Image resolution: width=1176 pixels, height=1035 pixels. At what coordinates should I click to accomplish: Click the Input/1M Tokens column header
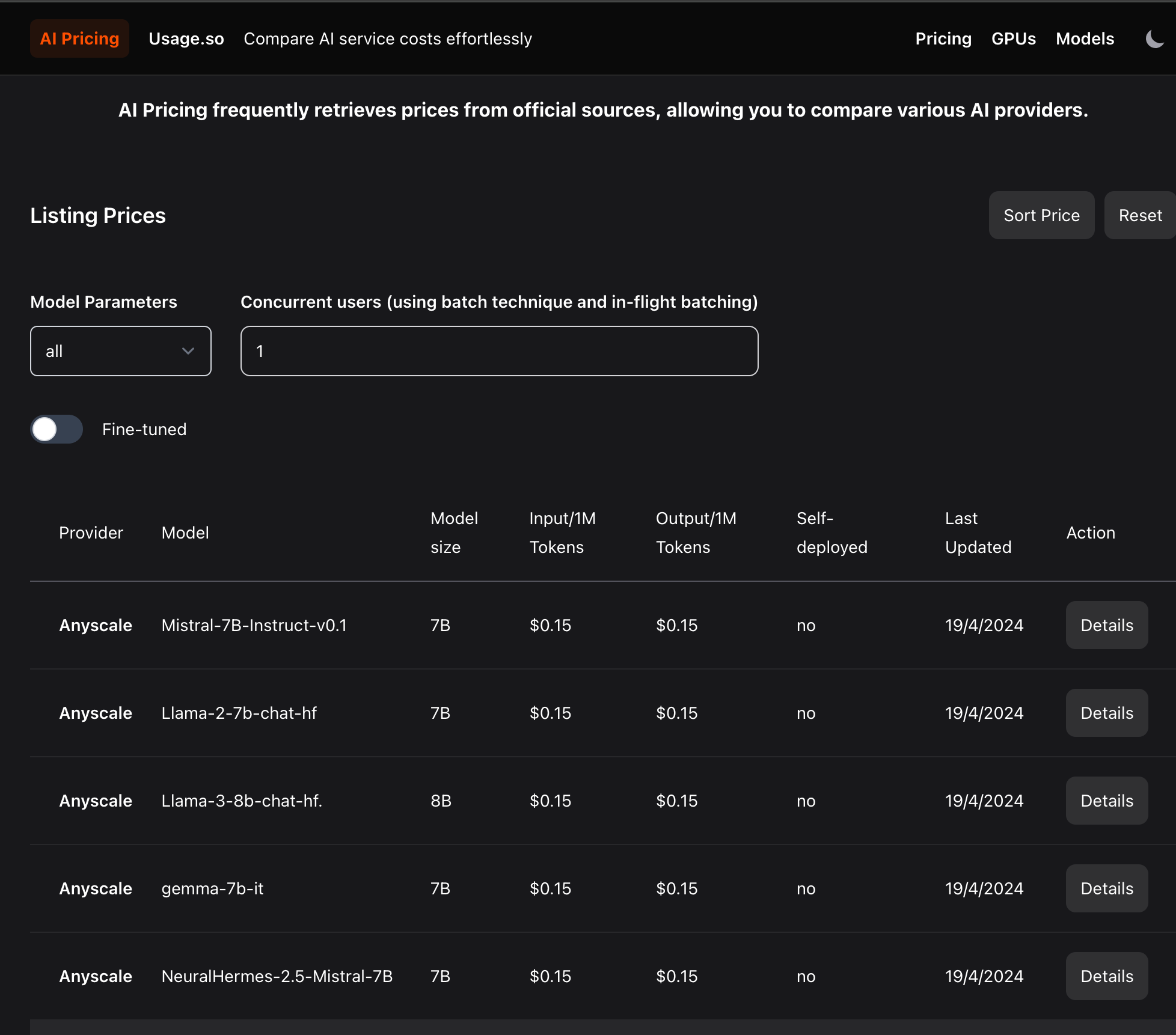[562, 533]
